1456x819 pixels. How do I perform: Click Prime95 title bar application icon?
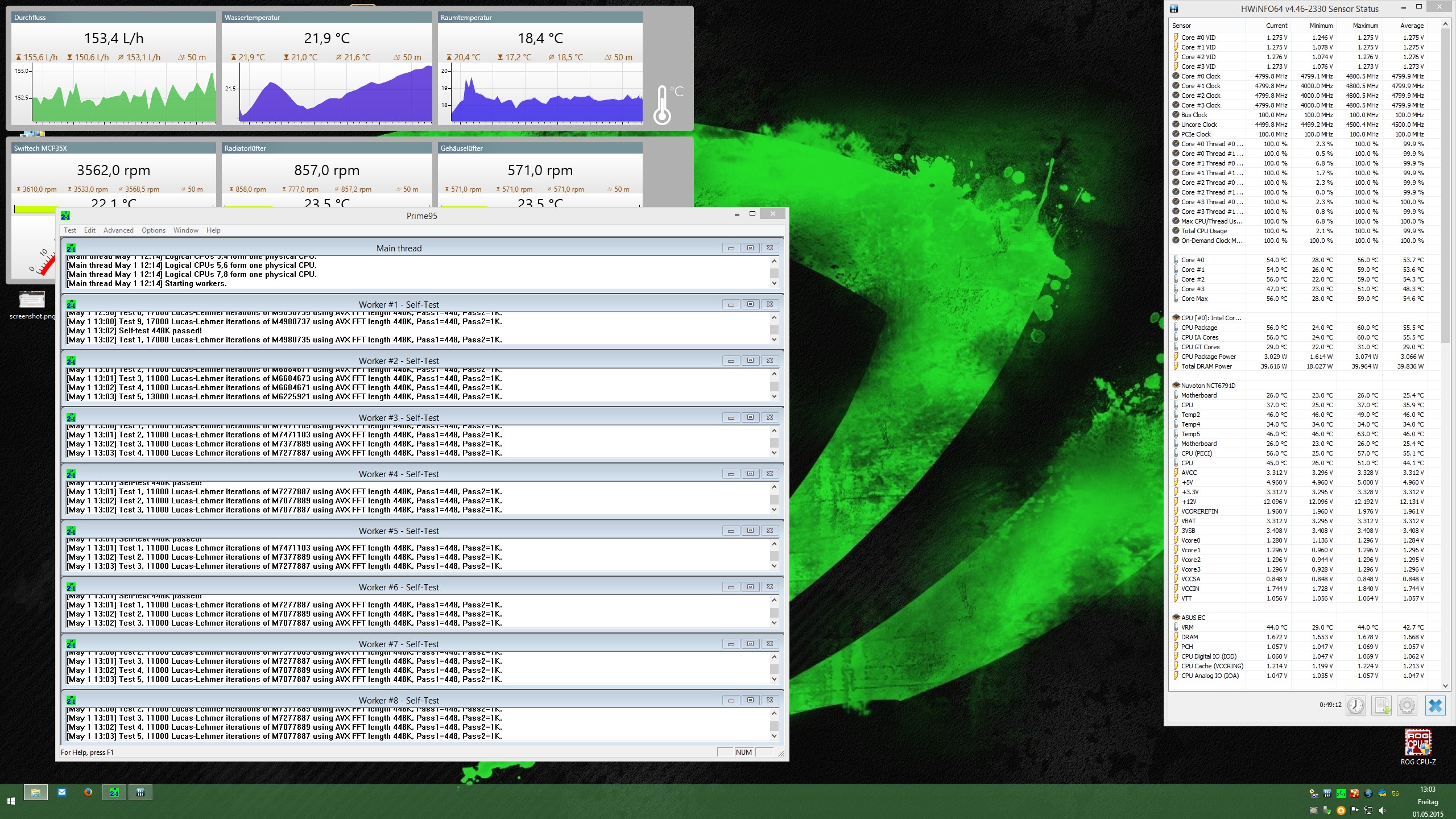coord(65,216)
